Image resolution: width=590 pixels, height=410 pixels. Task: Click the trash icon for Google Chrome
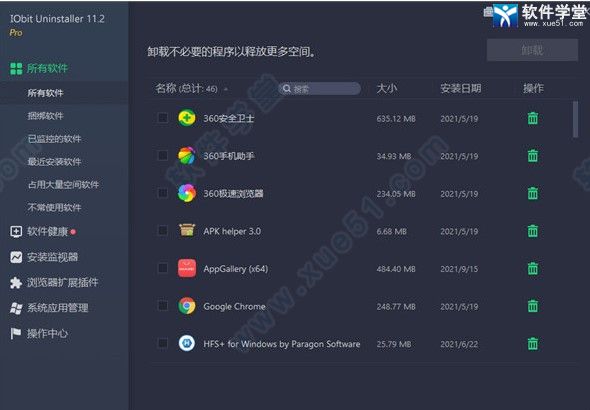(532, 306)
